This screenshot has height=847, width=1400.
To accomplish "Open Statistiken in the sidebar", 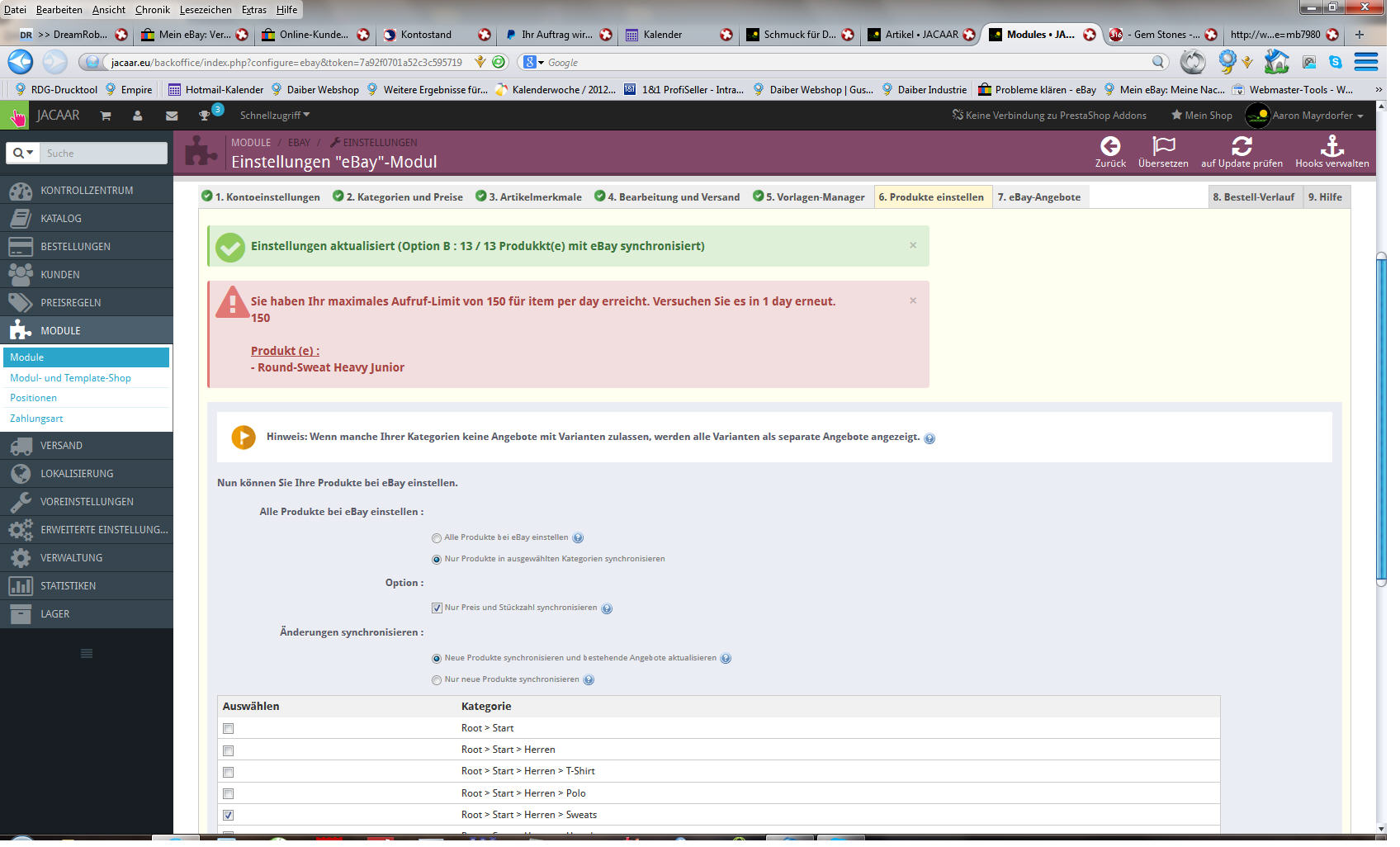I will coord(87,586).
